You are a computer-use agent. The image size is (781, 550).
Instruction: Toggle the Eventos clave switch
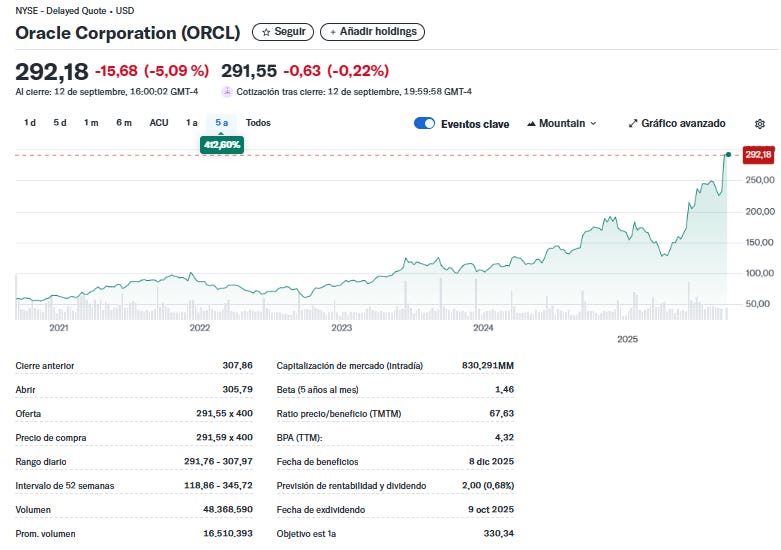pos(424,124)
